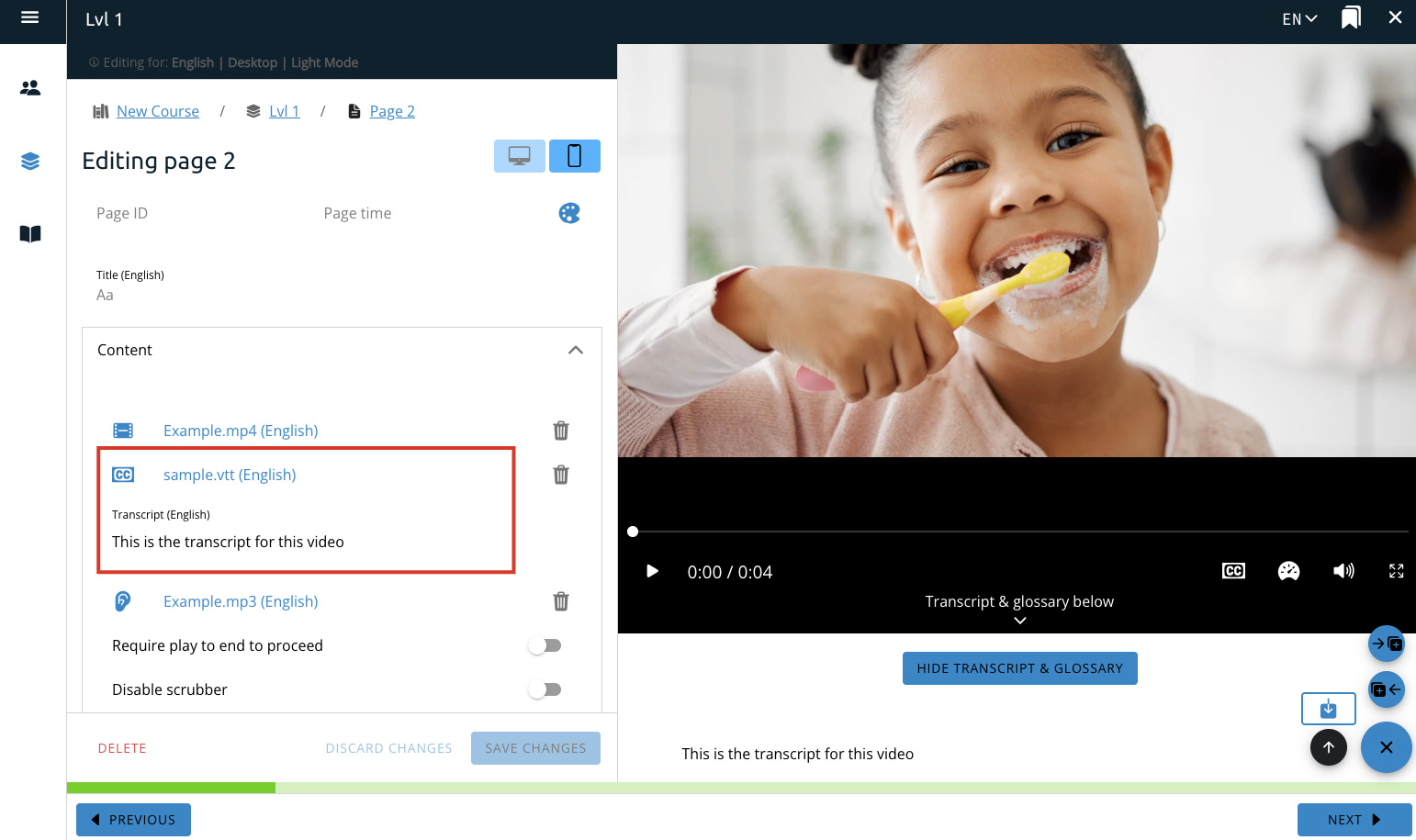Delete the Example.mp3 audio file
This screenshot has width=1416, height=840.
[x=560, y=601]
